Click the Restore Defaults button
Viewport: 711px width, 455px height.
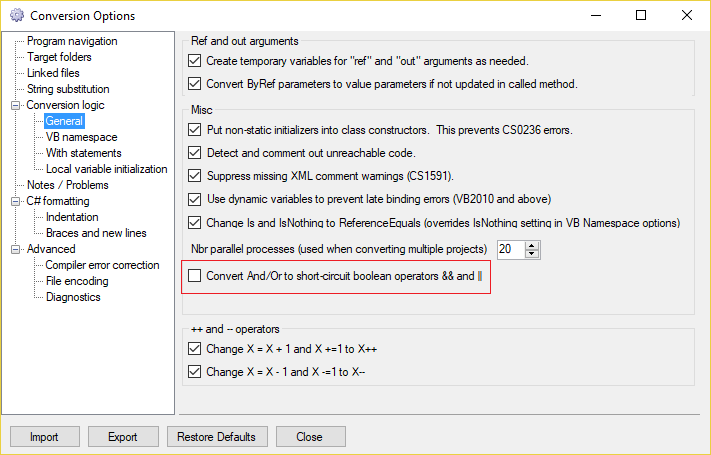coord(217,436)
